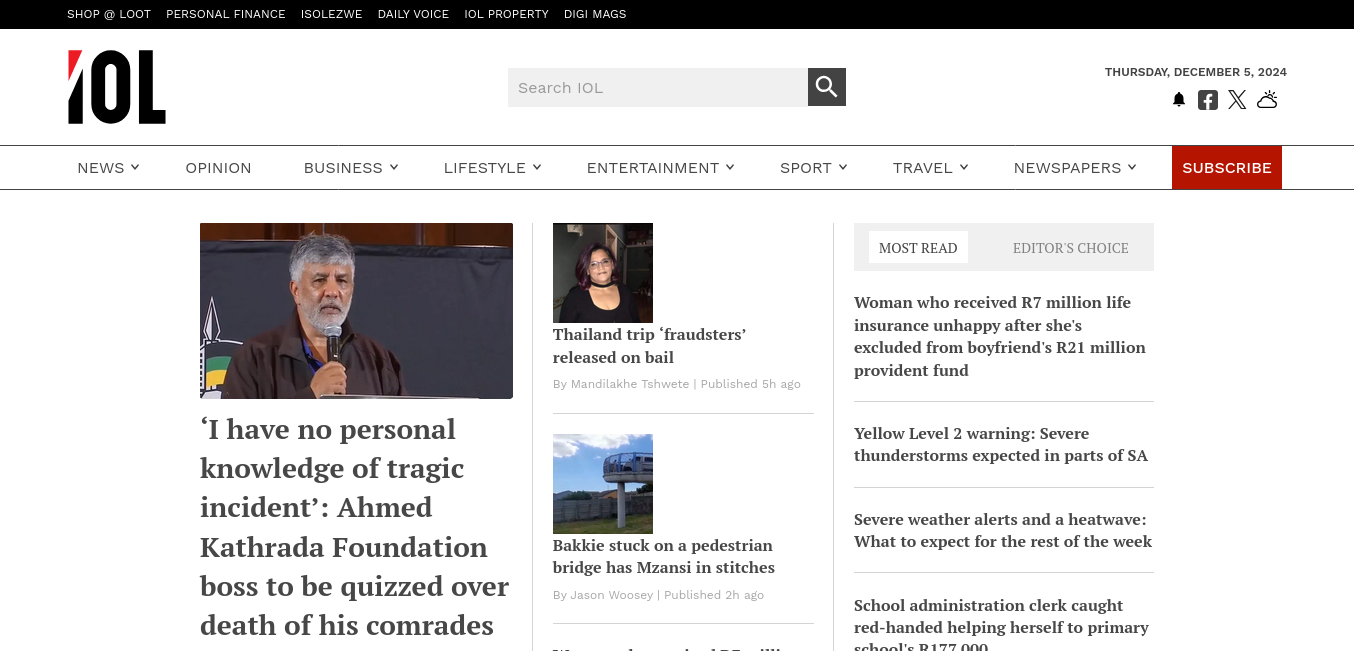Screen dimensions: 1366x651
Task: Switch to Editor's Choice tab
Action: [x=1070, y=247]
